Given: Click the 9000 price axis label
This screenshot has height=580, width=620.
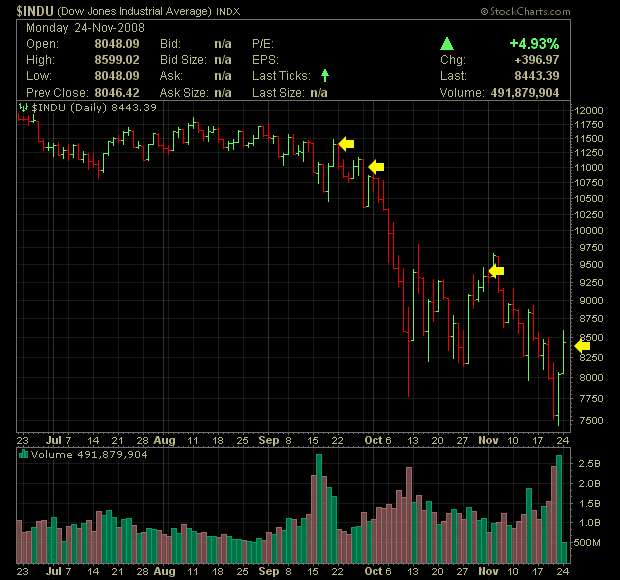Looking at the screenshot, I should (591, 300).
